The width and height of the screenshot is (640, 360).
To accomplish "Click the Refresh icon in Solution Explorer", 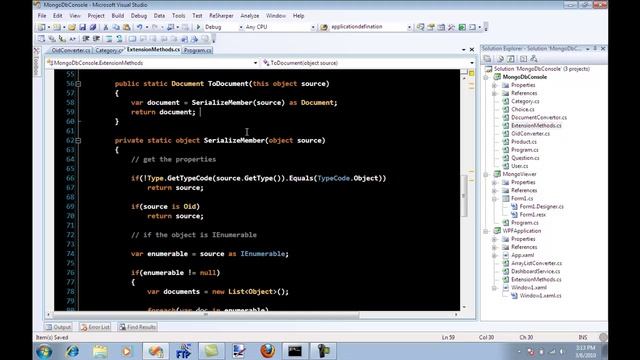I will click(x=511, y=59).
